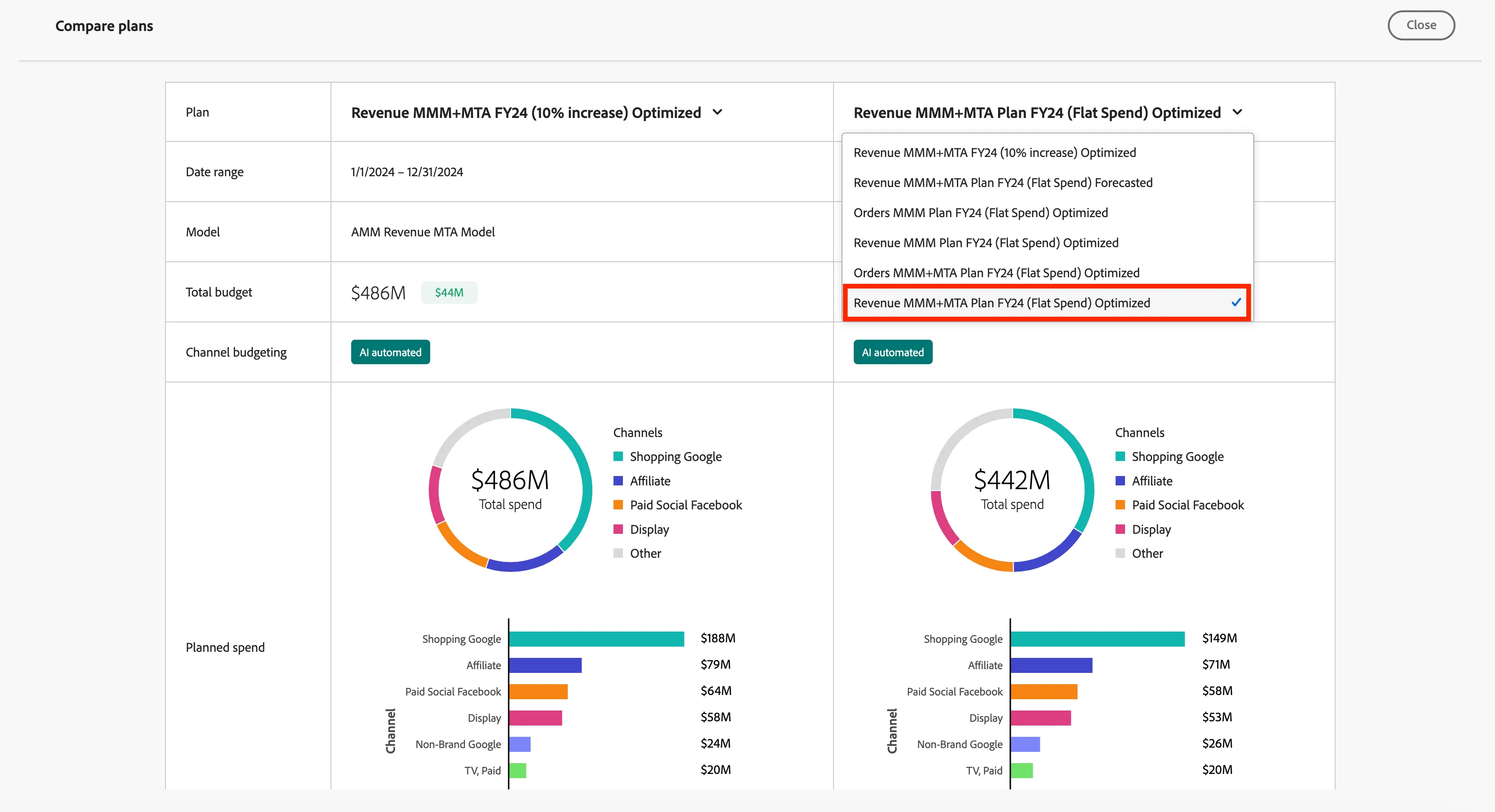Select checked Revenue MMM+MTA Plan (Flat Spend) Optimized option
Image resolution: width=1495 pixels, height=812 pixels.
(1047, 303)
